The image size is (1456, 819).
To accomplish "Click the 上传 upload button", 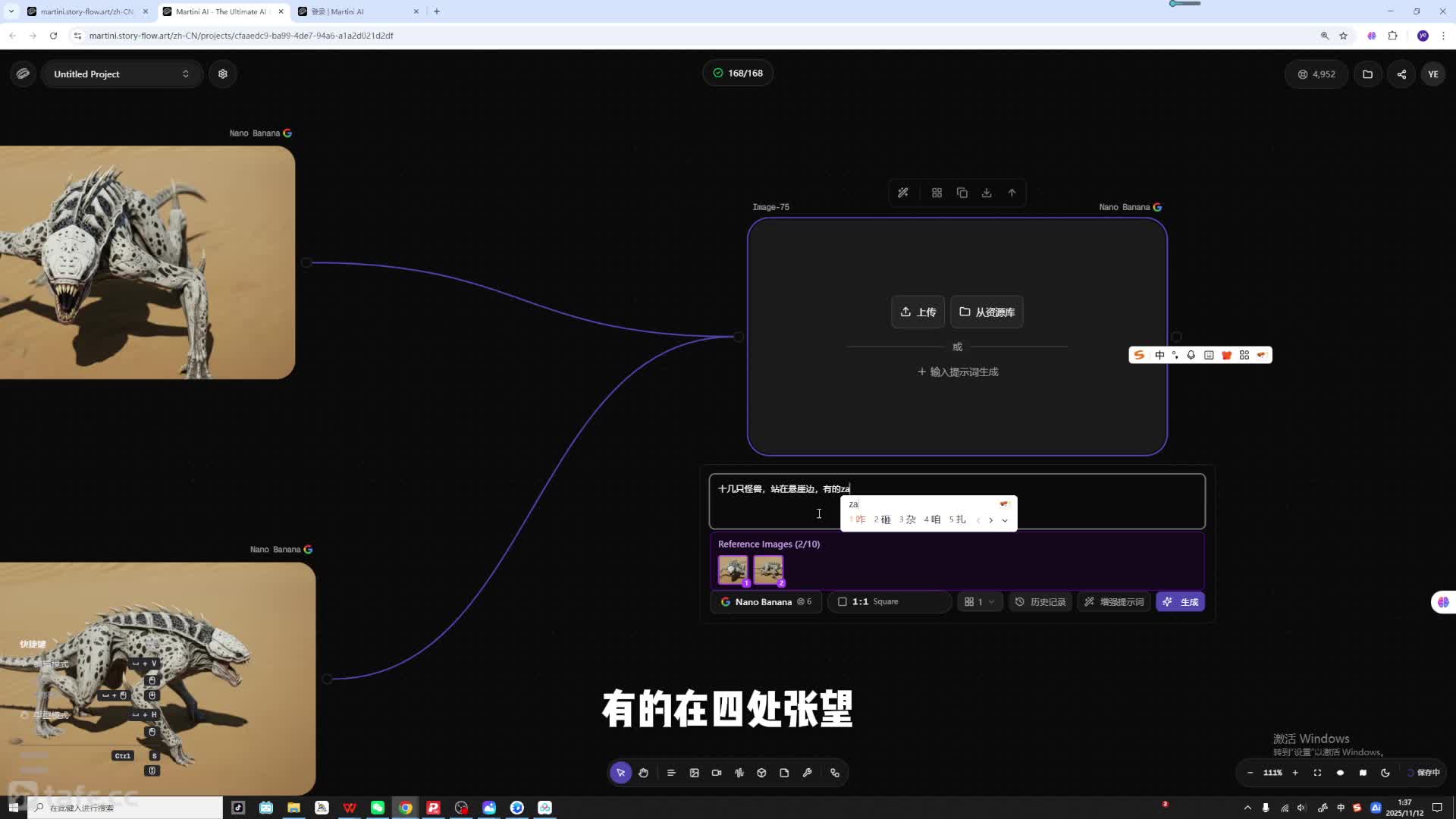I will [918, 312].
